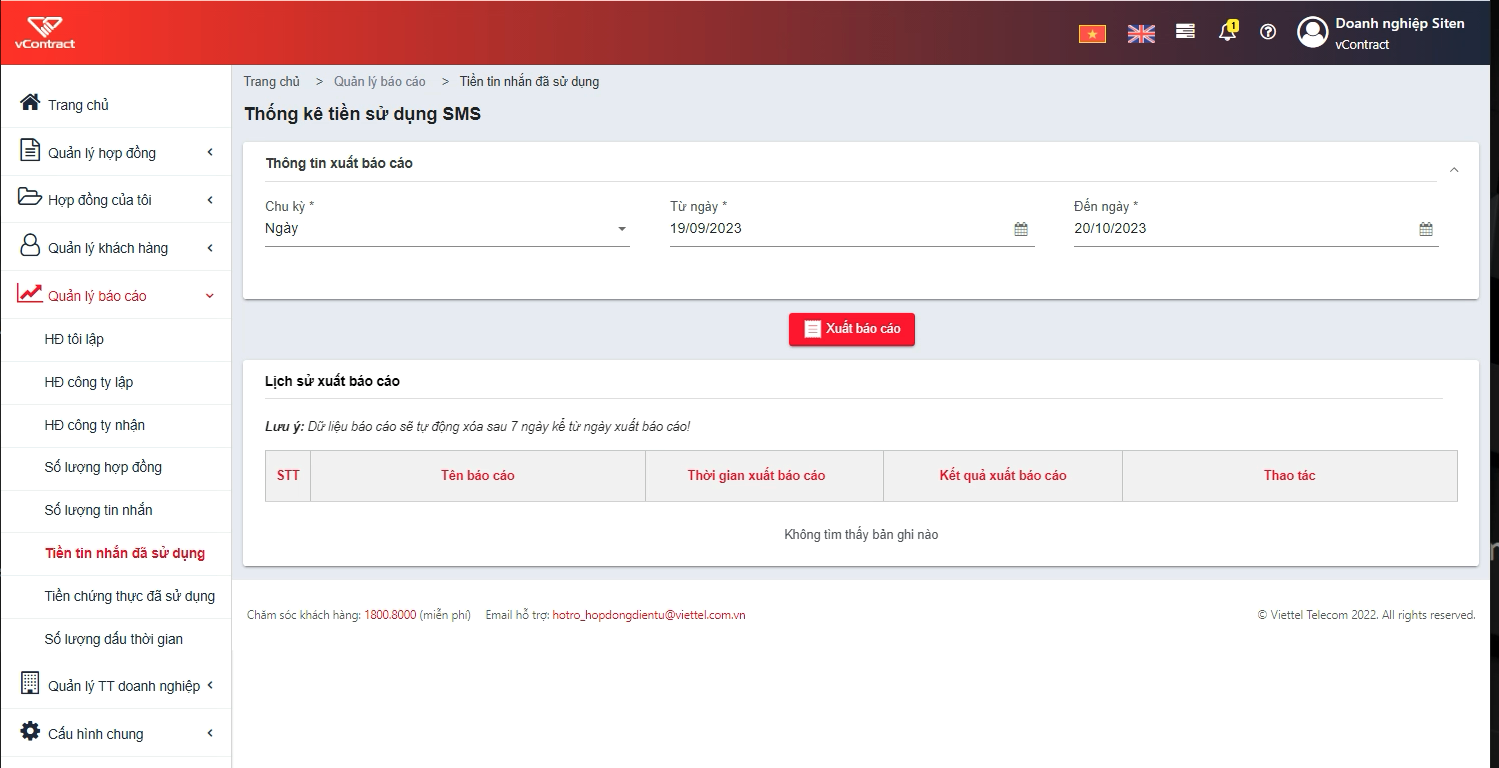Select Số lượng tin nhắn menu item
This screenshot has width=1499, height=768.
click(99, 510)
